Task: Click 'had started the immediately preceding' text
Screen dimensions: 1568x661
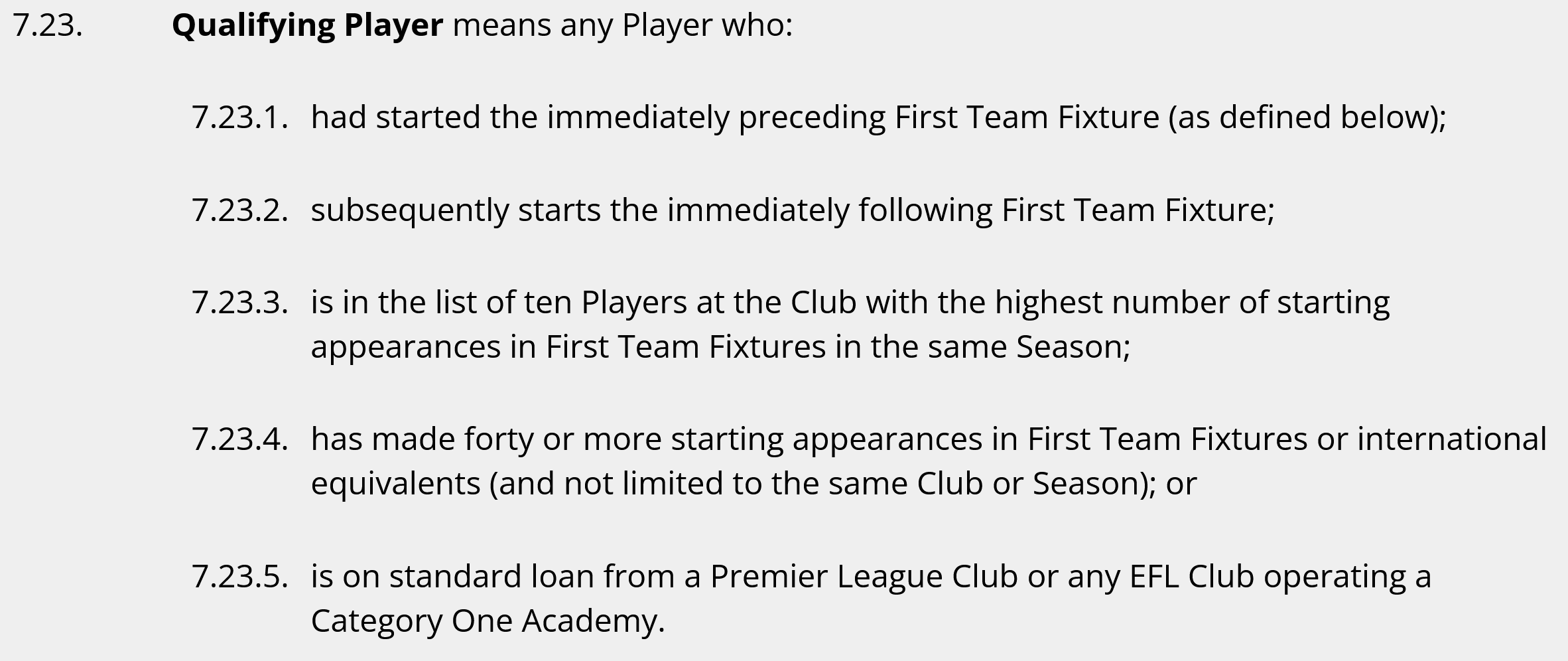Action: click(x=598, y=118)
